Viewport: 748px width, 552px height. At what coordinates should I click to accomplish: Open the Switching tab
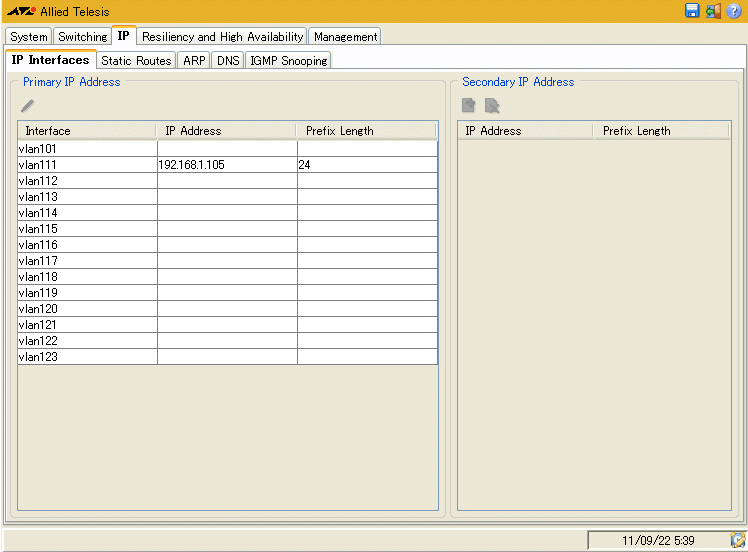(83, 37)
